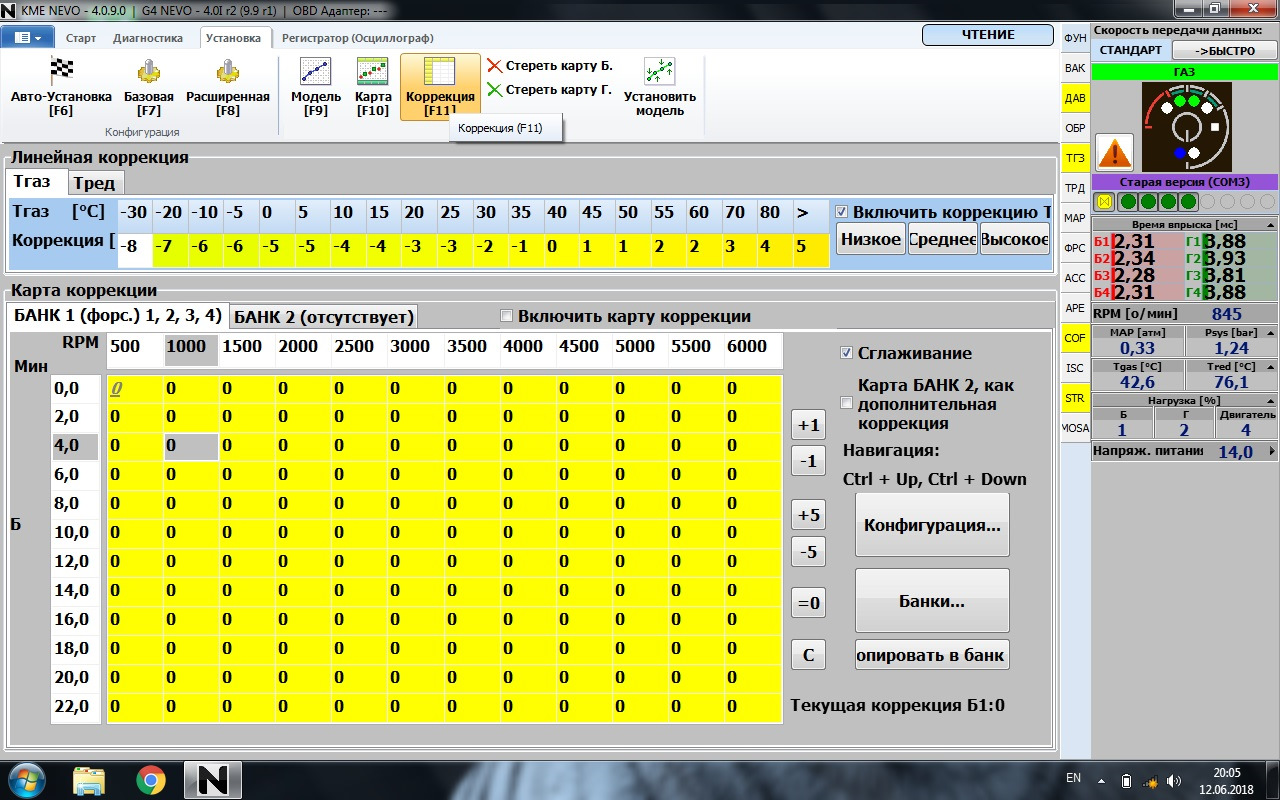Image resolution: width=1280 pixels, height=800 pixels.
Task: Collapse Время впрыска [мс] panel
Action: (1271, 225)
